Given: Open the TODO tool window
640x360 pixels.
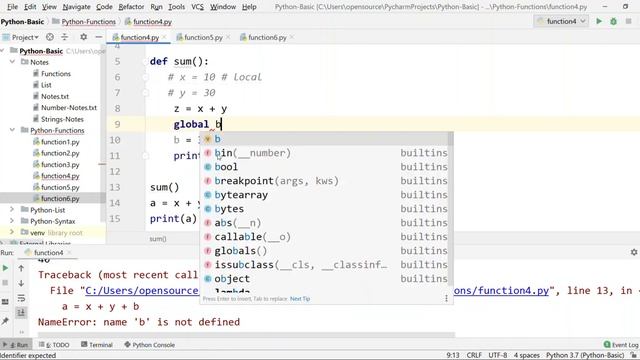Looking at the screenshot, I should [x=54, y=345].
